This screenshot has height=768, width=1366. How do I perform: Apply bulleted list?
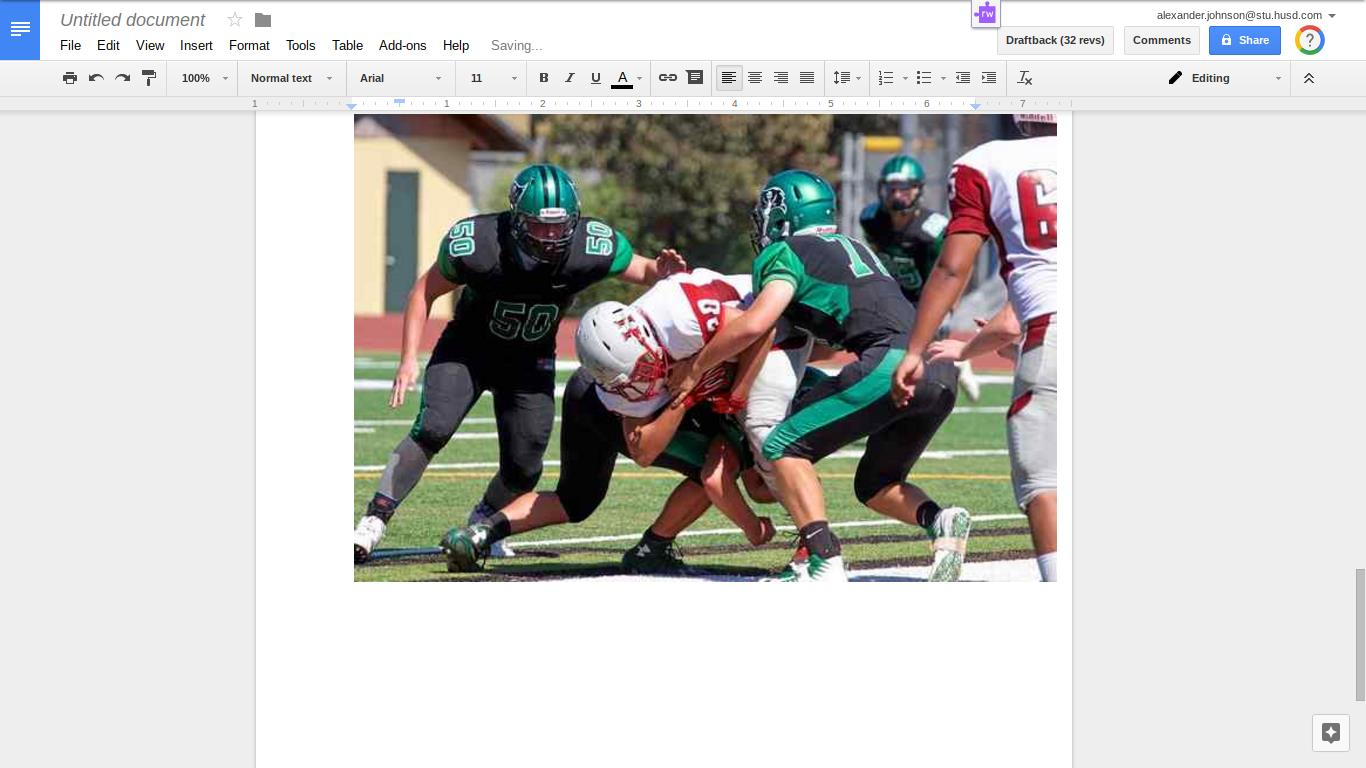[x=924, y=78]
